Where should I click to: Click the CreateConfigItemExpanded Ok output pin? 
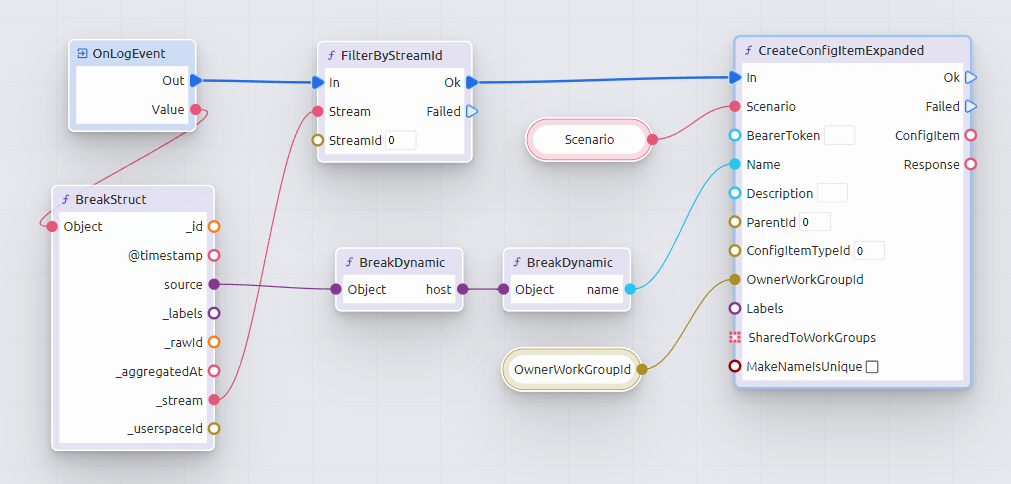point(970,77)
